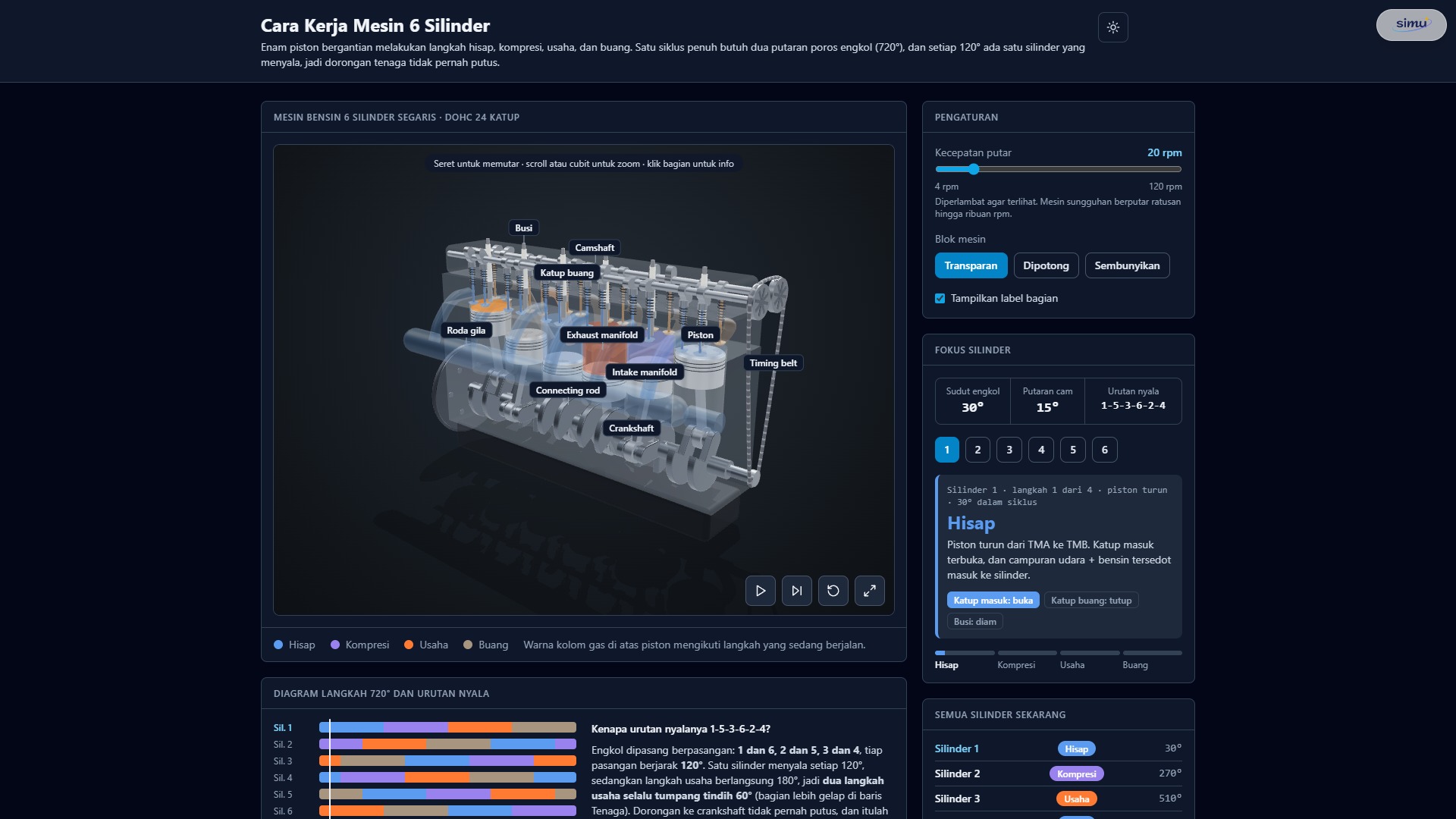
Task: Focus on cylinder 3
Action: point(1009,450)
